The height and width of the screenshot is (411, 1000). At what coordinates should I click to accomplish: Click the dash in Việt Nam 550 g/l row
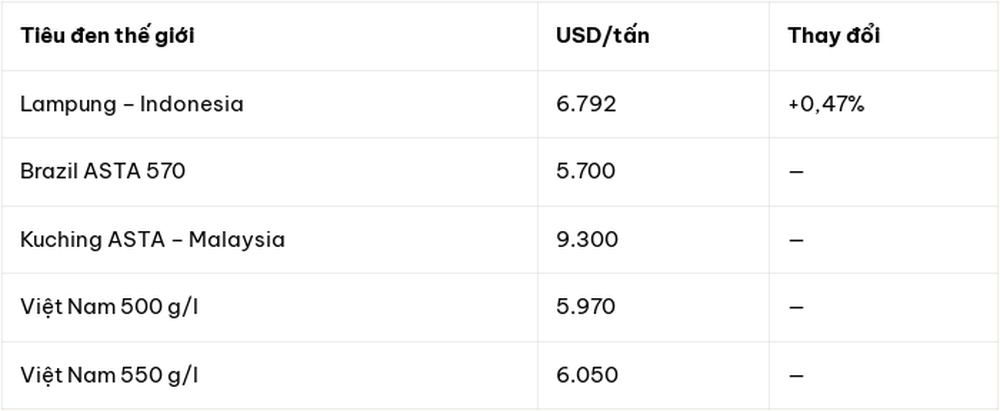[x=796, y=376]
